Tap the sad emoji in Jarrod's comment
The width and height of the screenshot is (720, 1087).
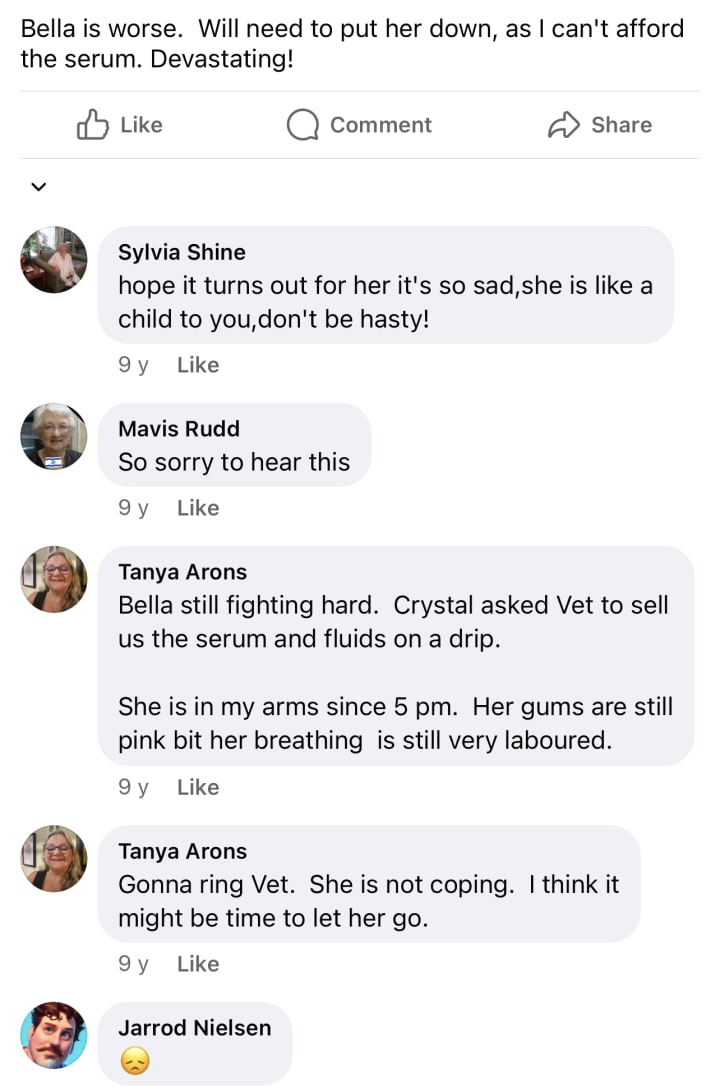pyautogui.click(x=134, y=1062)
